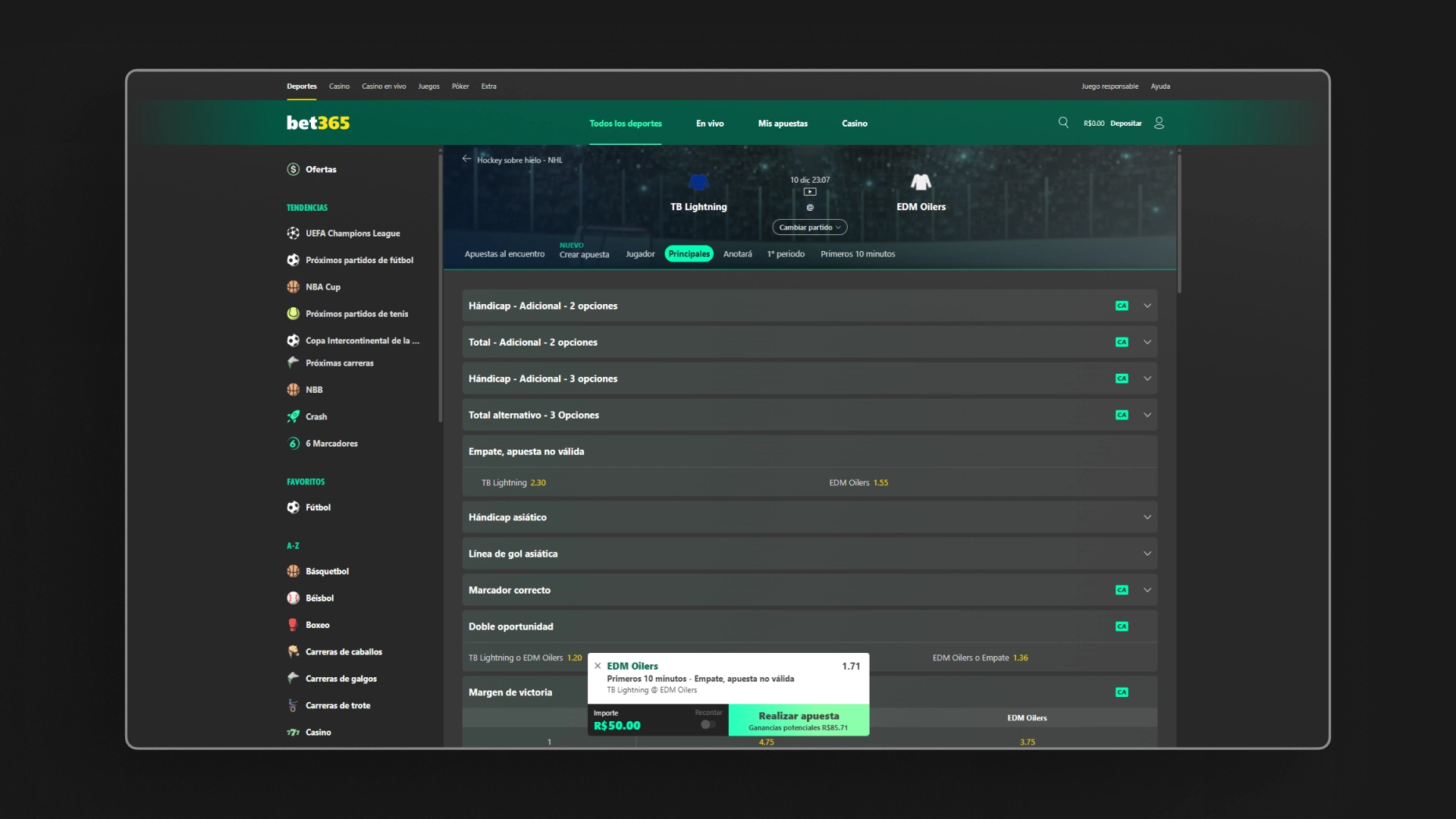1456x819 pixels.
Task: Open Juego responsable link
Action: click(1109, 86)
